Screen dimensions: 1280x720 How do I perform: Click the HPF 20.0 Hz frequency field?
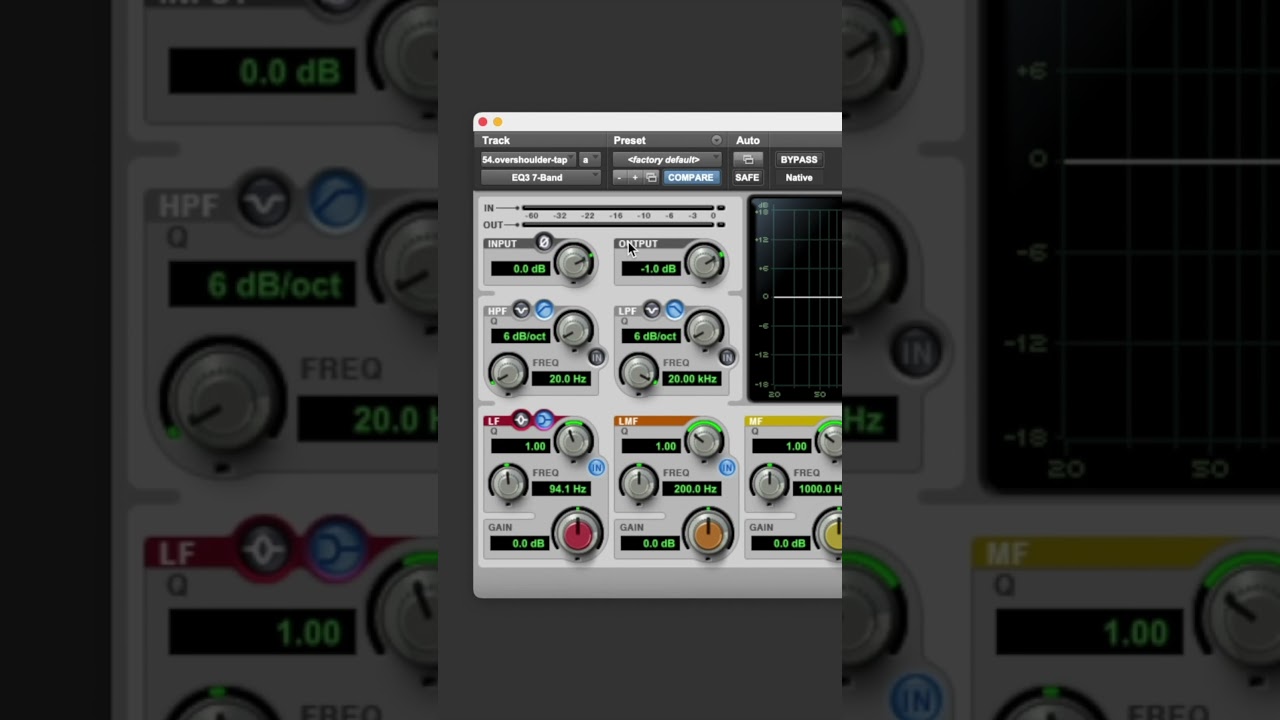(561, 379)
